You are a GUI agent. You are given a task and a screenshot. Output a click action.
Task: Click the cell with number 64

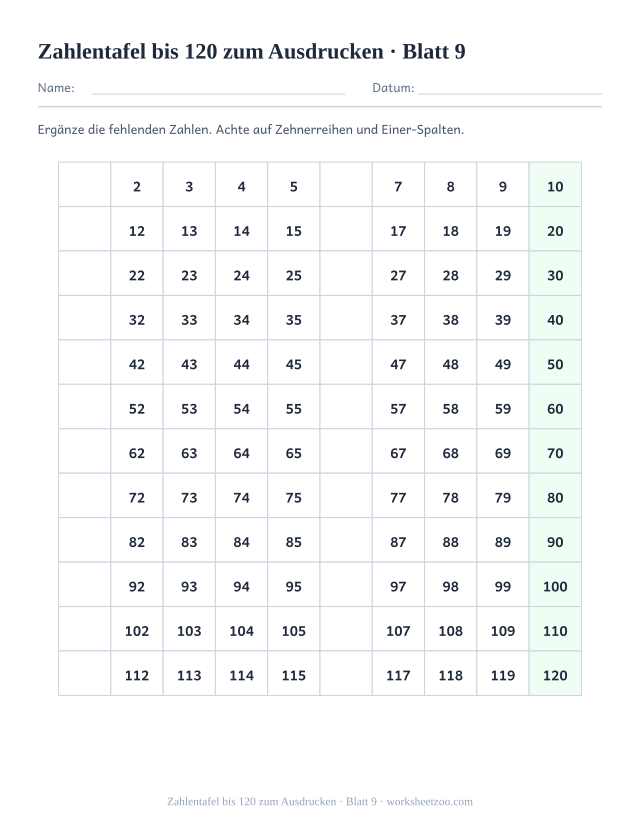pyautogui.click(x=242, y=451)
